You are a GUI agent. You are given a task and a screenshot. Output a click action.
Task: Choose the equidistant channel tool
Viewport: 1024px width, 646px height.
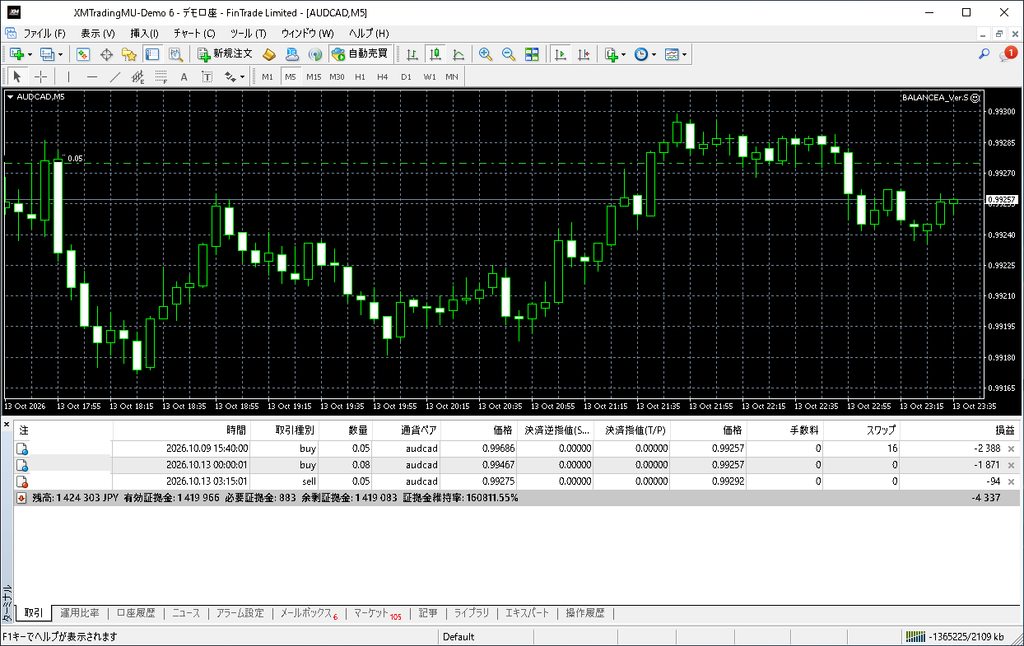point(138,76)
